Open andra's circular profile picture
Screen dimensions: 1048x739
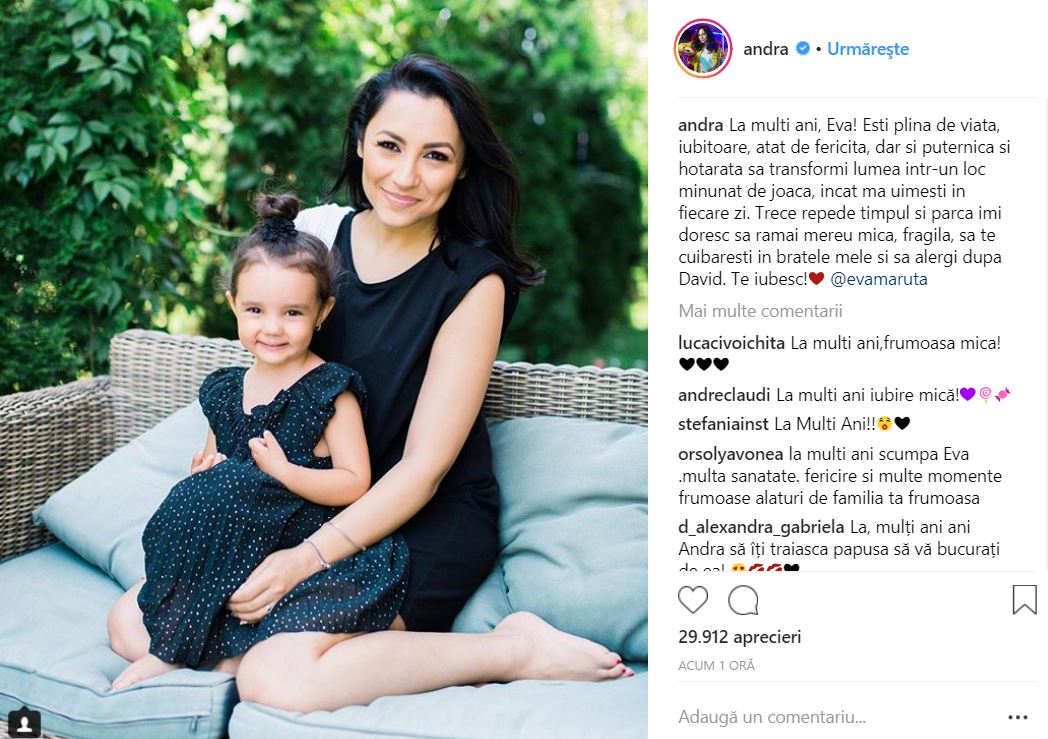pos(703,48)
